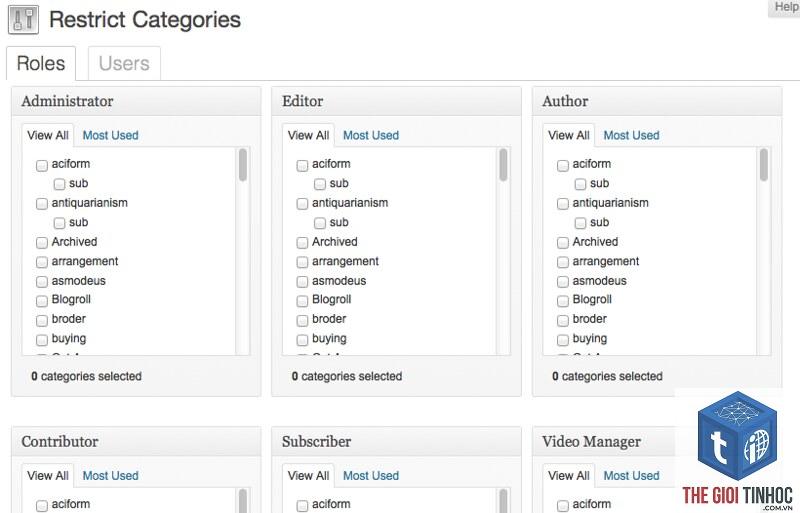Image resolution: width=800 pixels, height=513 pixels.
Task: Collapse the Editor panel header
Action: click(396, 101)
